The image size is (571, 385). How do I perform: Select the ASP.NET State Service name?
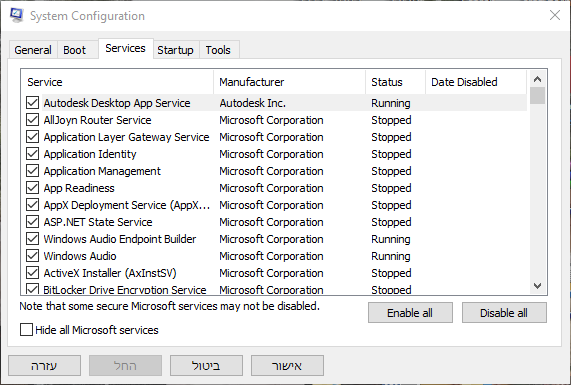click(98, 222)
